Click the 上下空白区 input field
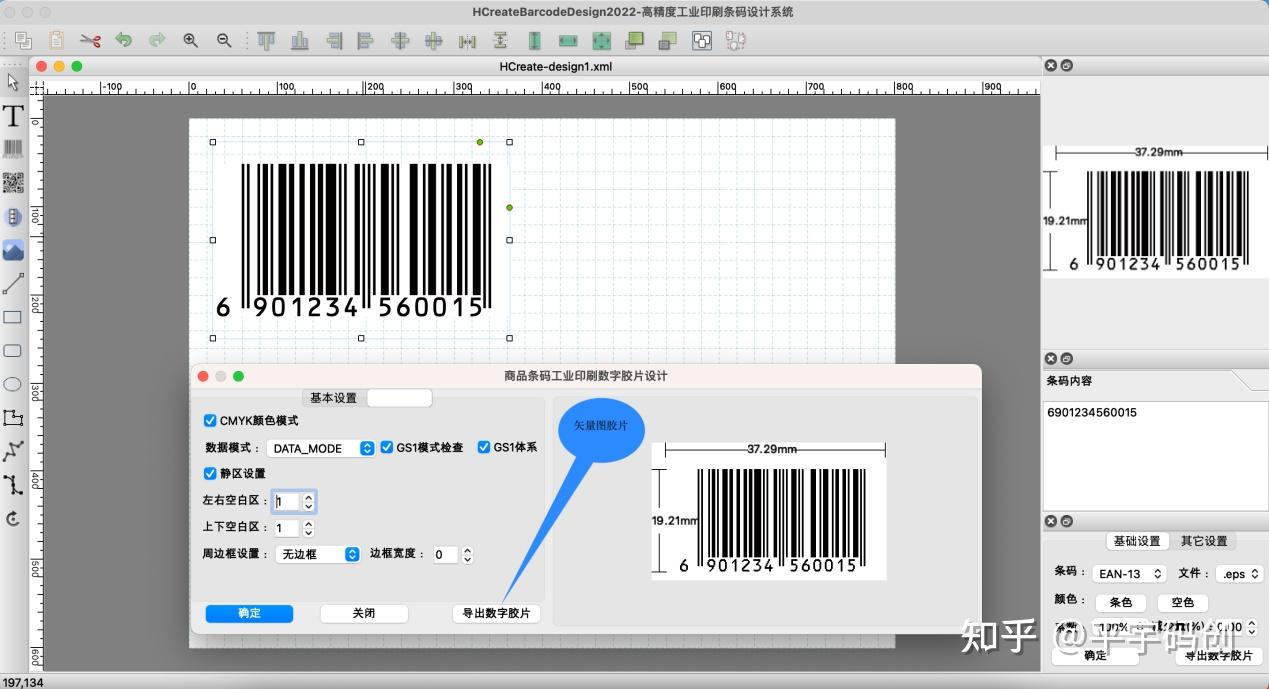1269x689 pixels. click(287, 528)
